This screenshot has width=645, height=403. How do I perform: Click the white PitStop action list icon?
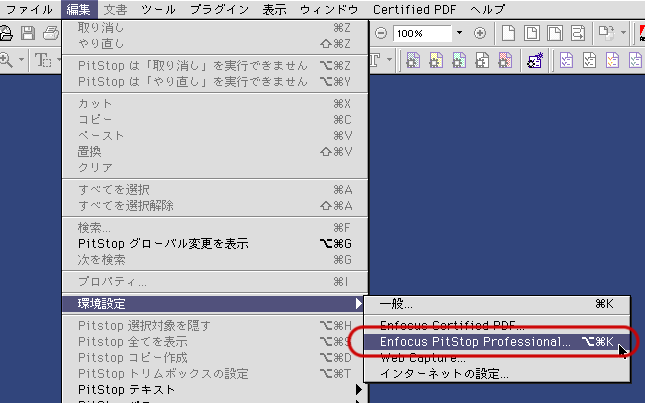[482, 60]
